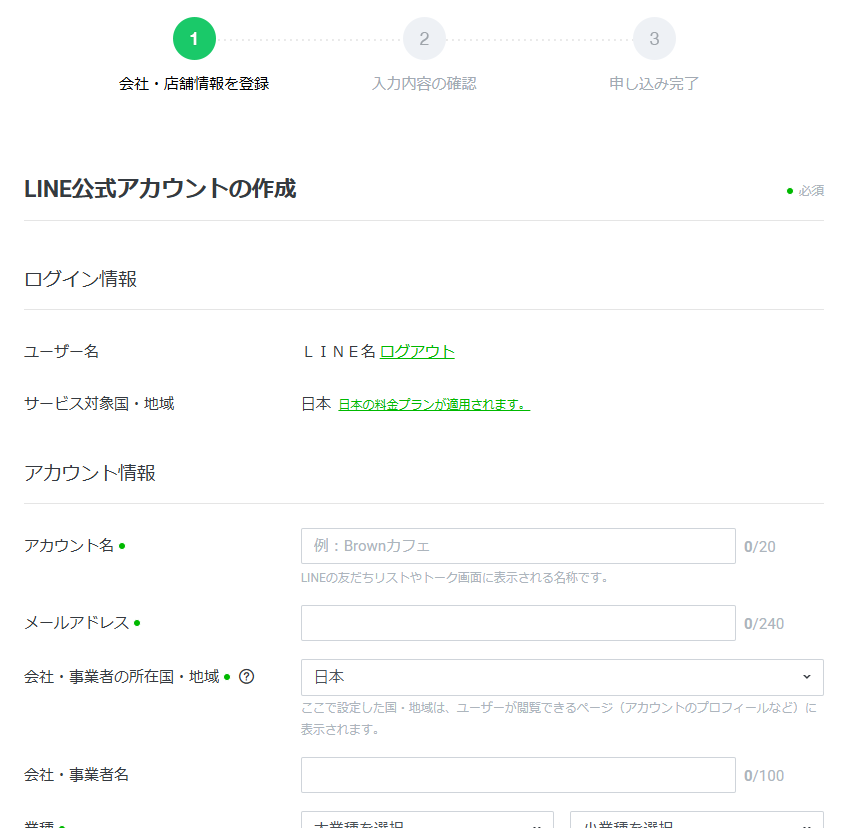846x828 pixels.
Task: Click the 必須 legend text
Action: pyautogui.click(x=811, y=190)
